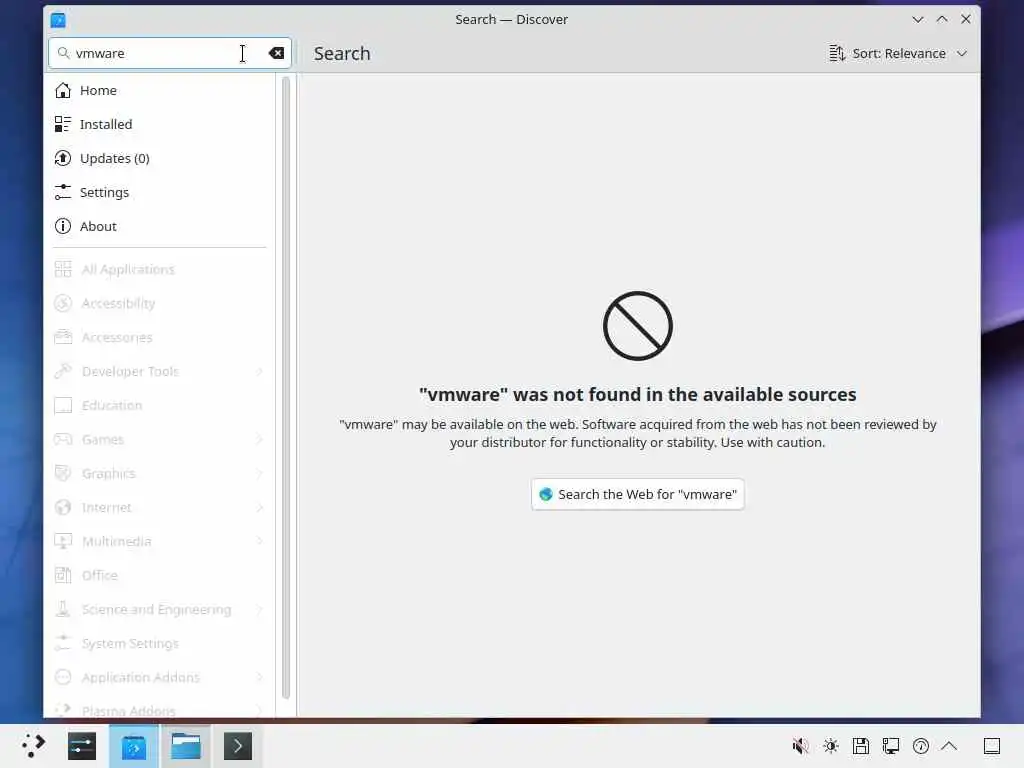Click the sort order icon

[837, 53]
